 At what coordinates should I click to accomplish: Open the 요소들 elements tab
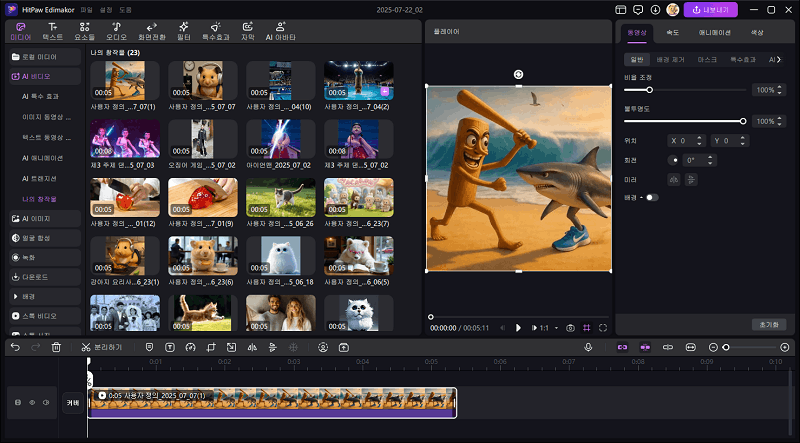pos(85,31)
